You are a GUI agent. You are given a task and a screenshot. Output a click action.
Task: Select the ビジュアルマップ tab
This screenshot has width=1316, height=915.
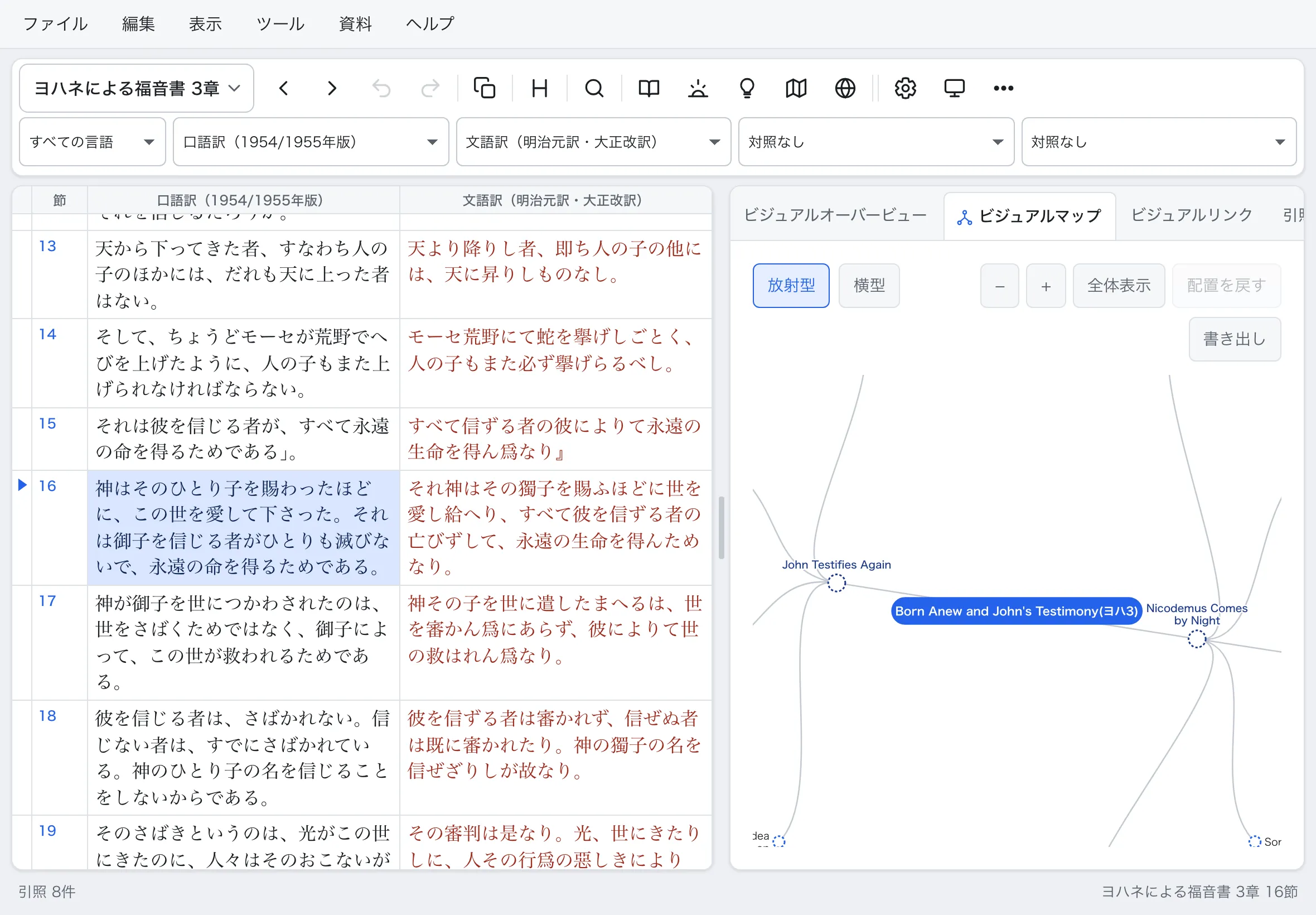click(1029, 216)
